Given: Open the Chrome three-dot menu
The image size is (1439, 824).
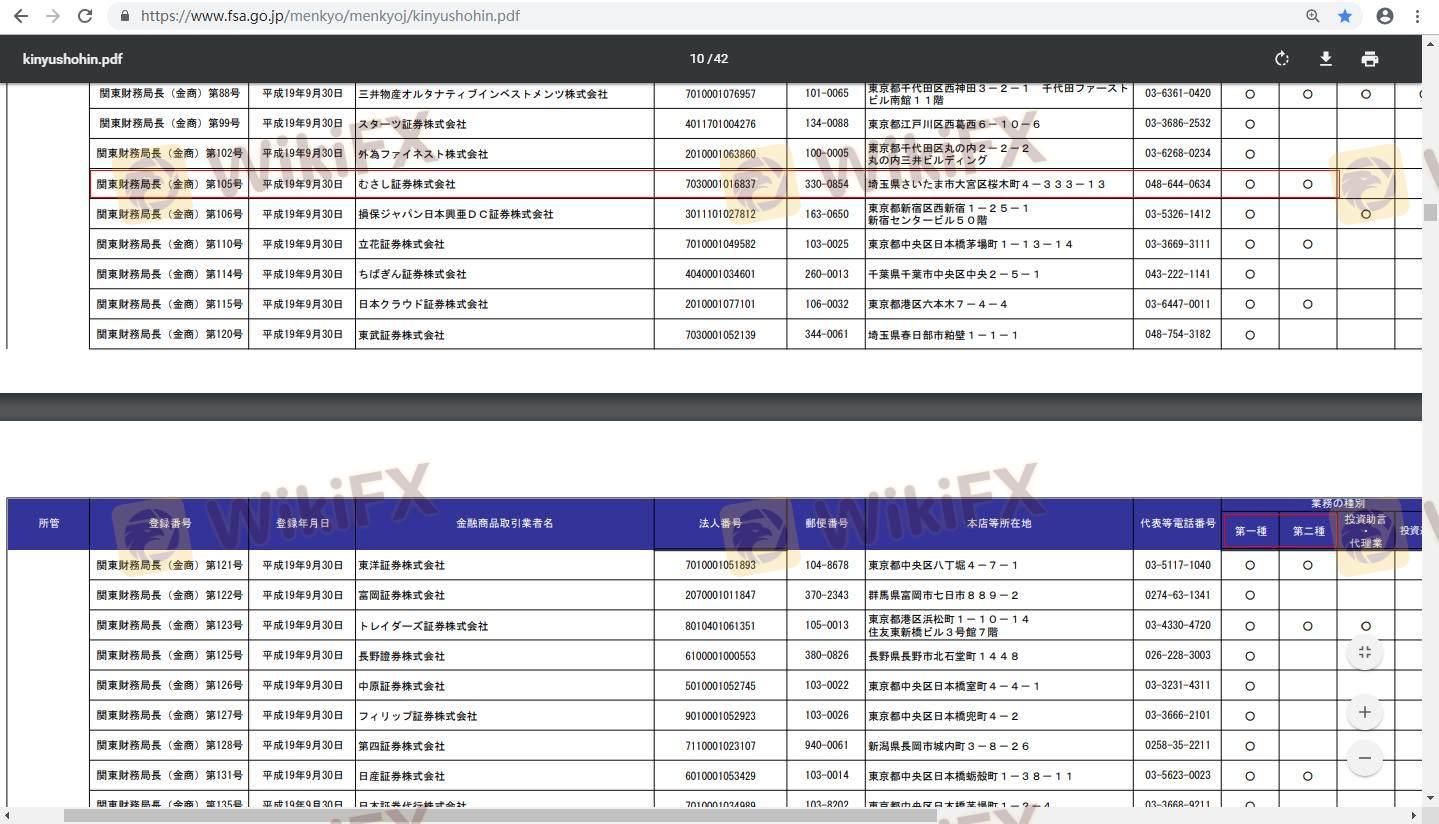Looking at the screenshot, I should [1418, 16].
